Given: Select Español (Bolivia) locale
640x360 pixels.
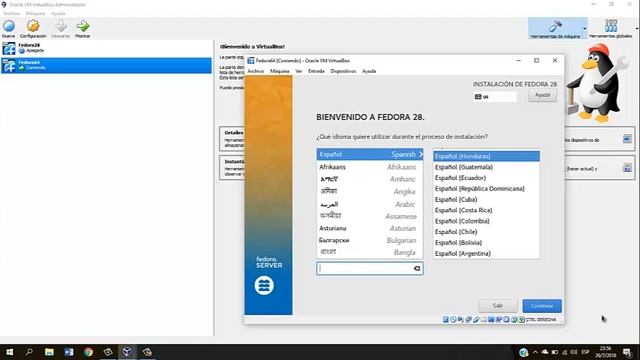Looking at the screenshot, I should pyautogui.click(x=487, y=243).
